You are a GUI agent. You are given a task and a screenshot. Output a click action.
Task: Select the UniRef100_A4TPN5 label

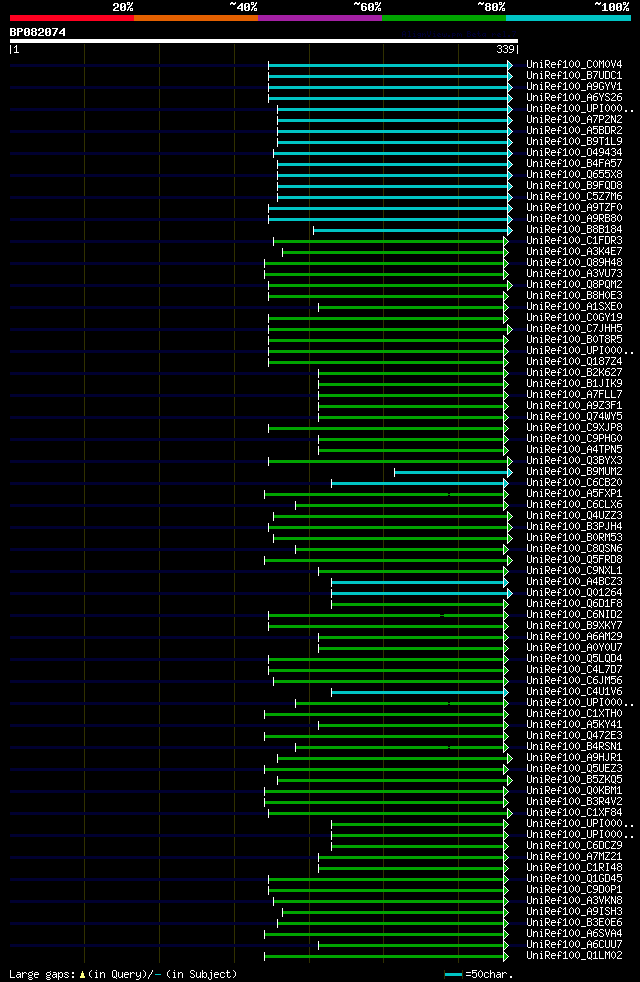[574, 450]
